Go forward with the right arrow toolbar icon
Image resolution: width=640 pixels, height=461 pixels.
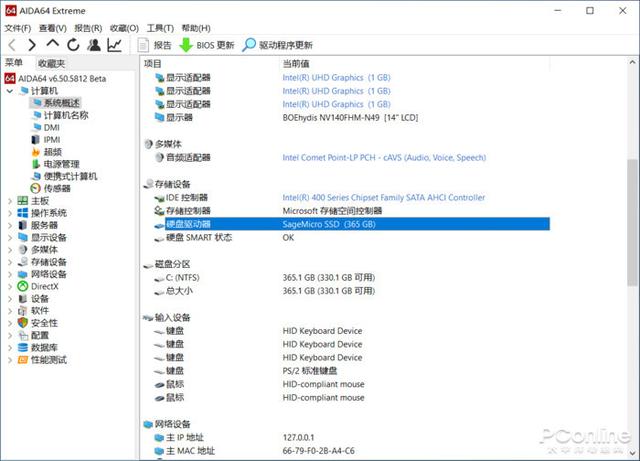32,45
